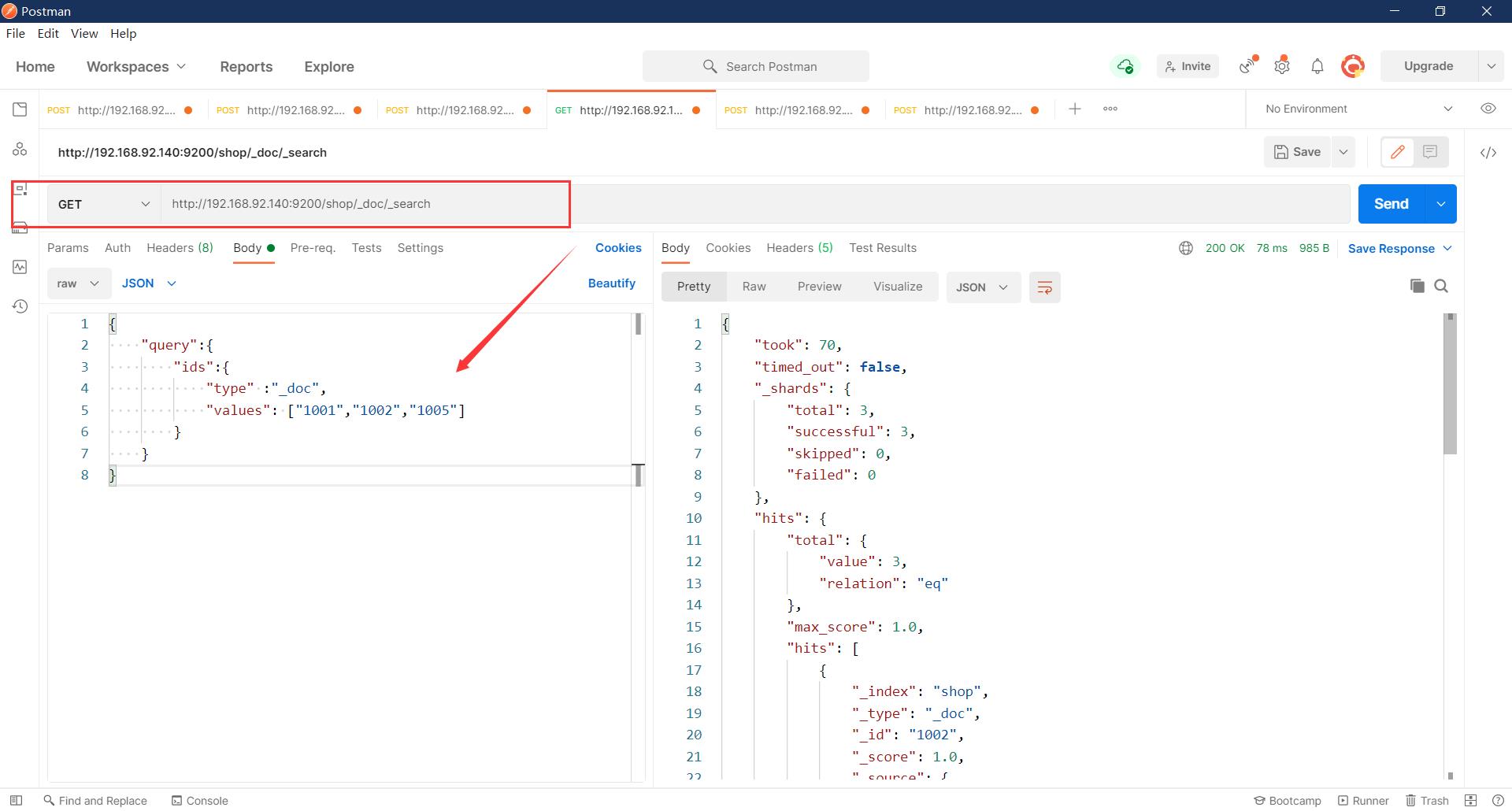The width and height of the screenshot is (1512, 811).
Task: Toggle two-pane view icon
Action: pos(1471,800)
